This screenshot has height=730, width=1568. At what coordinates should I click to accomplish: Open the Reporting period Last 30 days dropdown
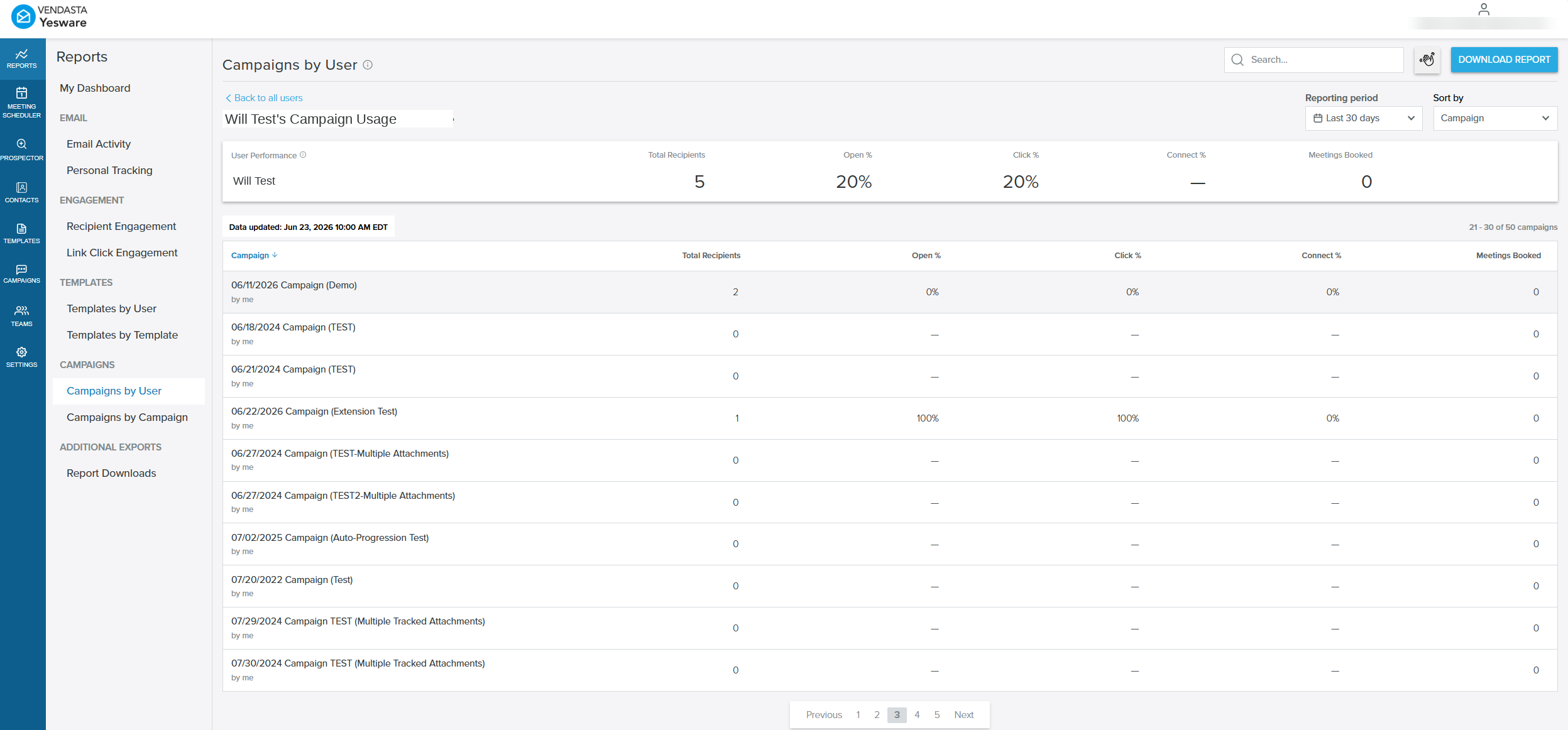pyautogui.click(x=1364, y=118)
